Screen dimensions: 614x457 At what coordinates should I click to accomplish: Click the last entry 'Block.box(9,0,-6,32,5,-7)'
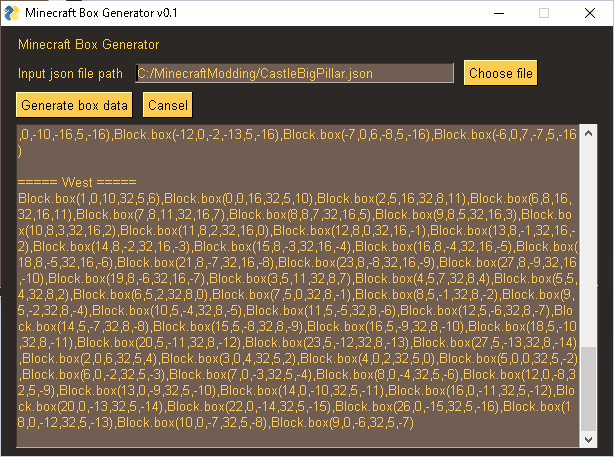pyautogui.click(x=342, y=422)
